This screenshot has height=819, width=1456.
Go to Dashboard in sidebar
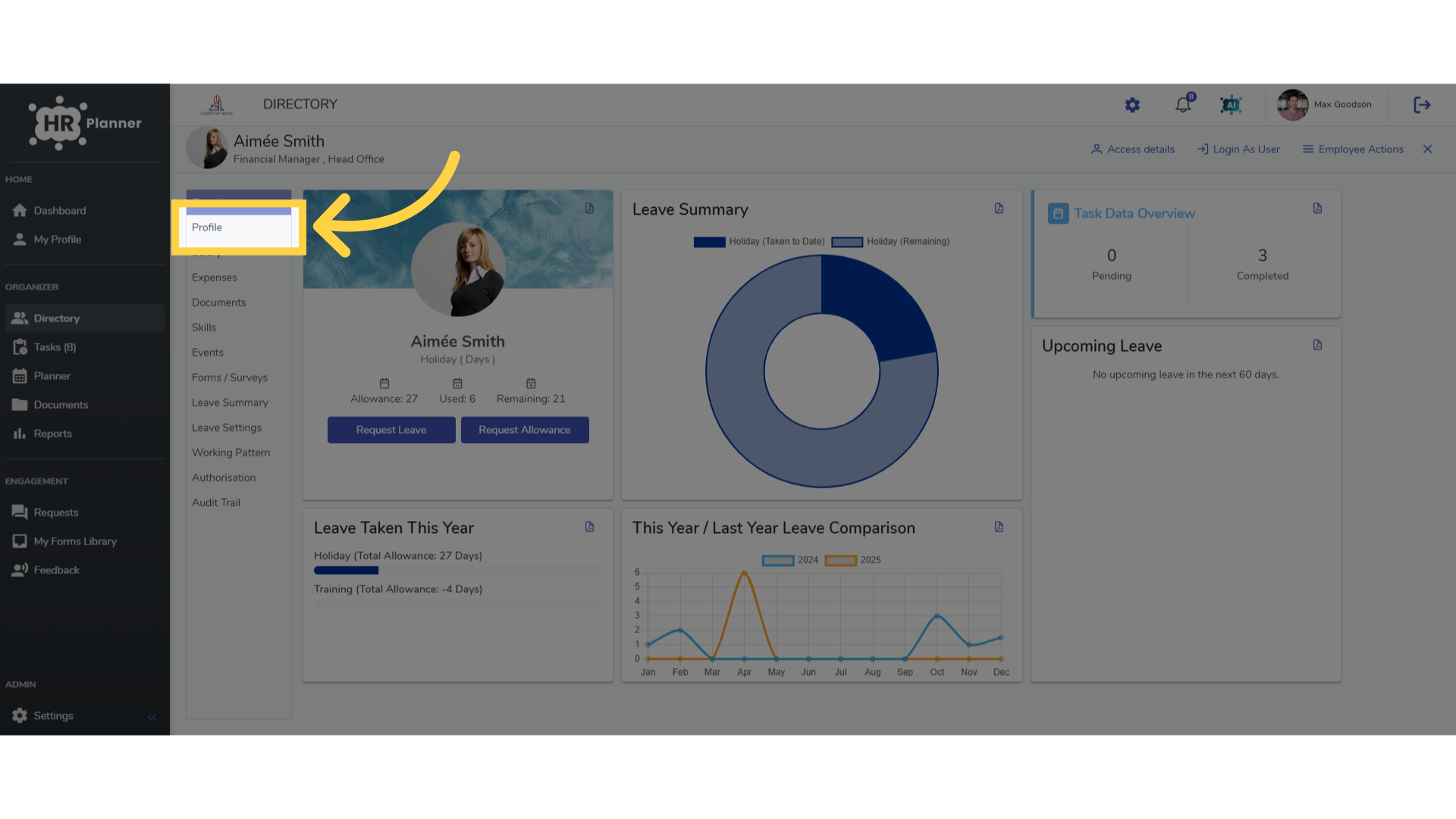click(x=84, y=211)
